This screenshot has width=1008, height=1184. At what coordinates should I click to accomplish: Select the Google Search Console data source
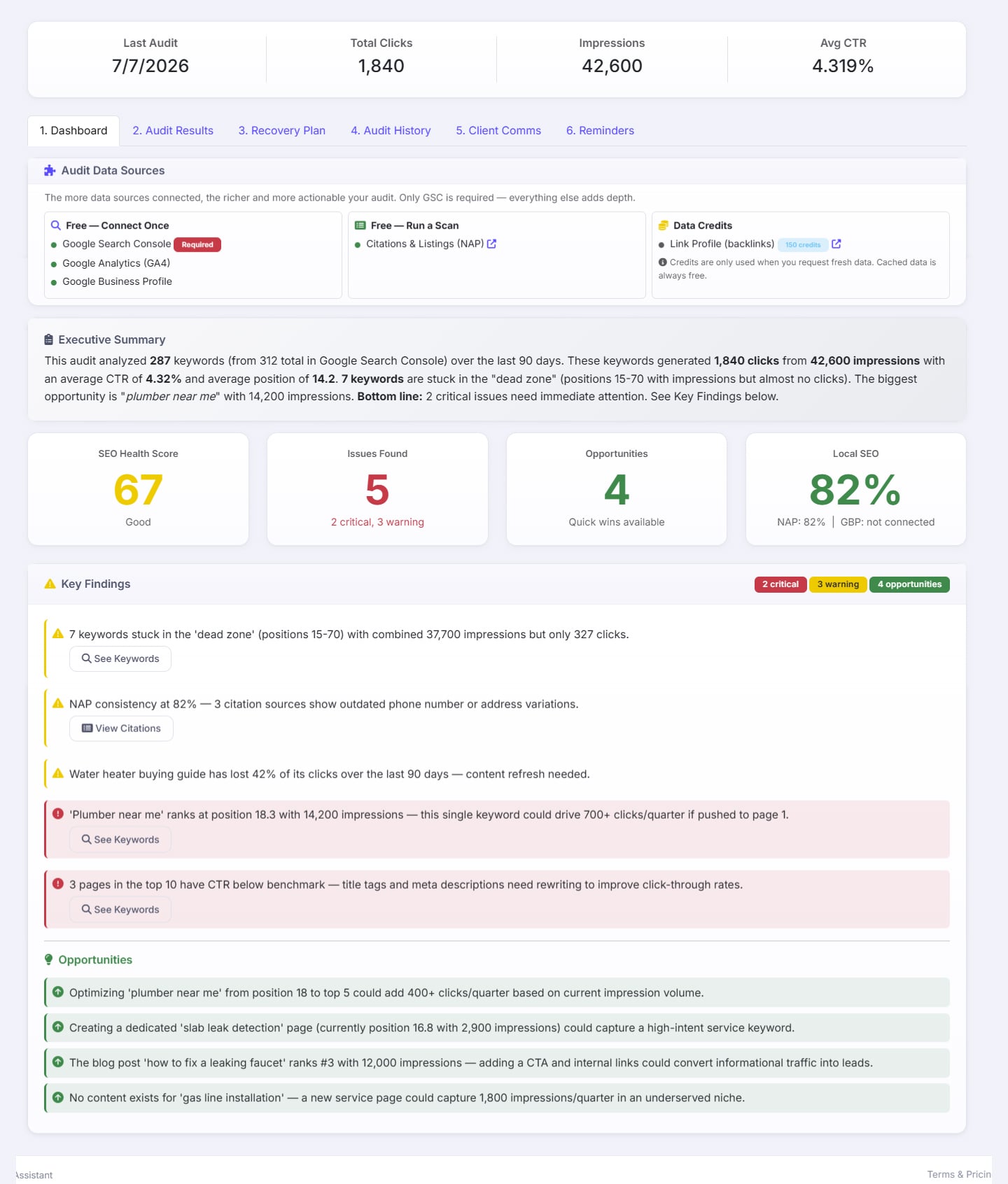(x=116, y=244)
